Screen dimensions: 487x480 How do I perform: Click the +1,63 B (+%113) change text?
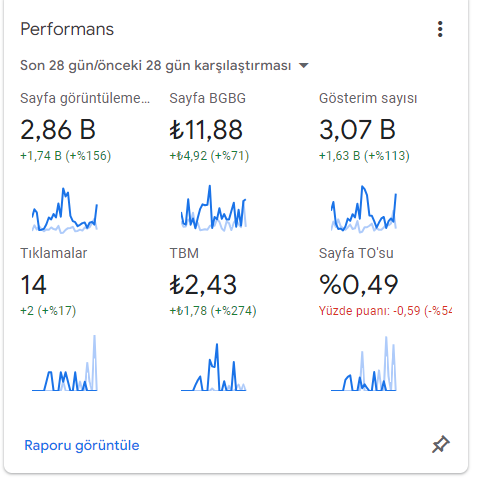tap(364, 156)
